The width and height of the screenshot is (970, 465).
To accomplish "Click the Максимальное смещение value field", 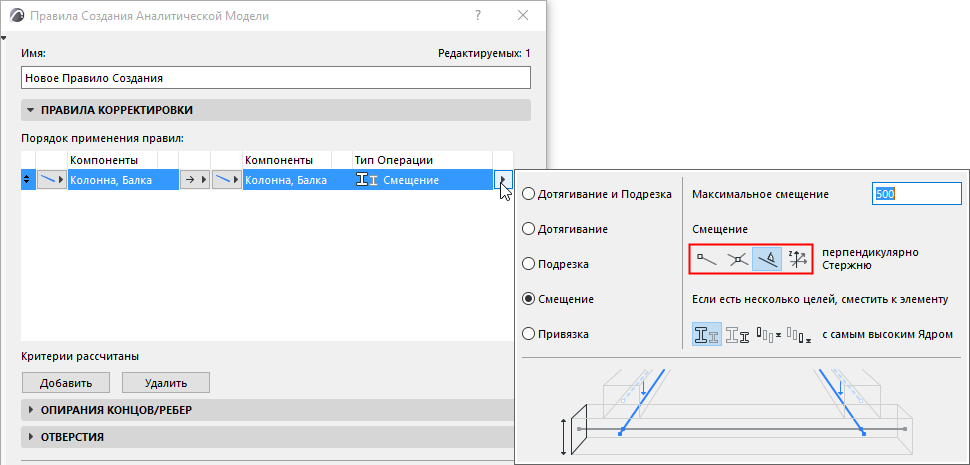I will pyautogui.click(x=917, y=194).
